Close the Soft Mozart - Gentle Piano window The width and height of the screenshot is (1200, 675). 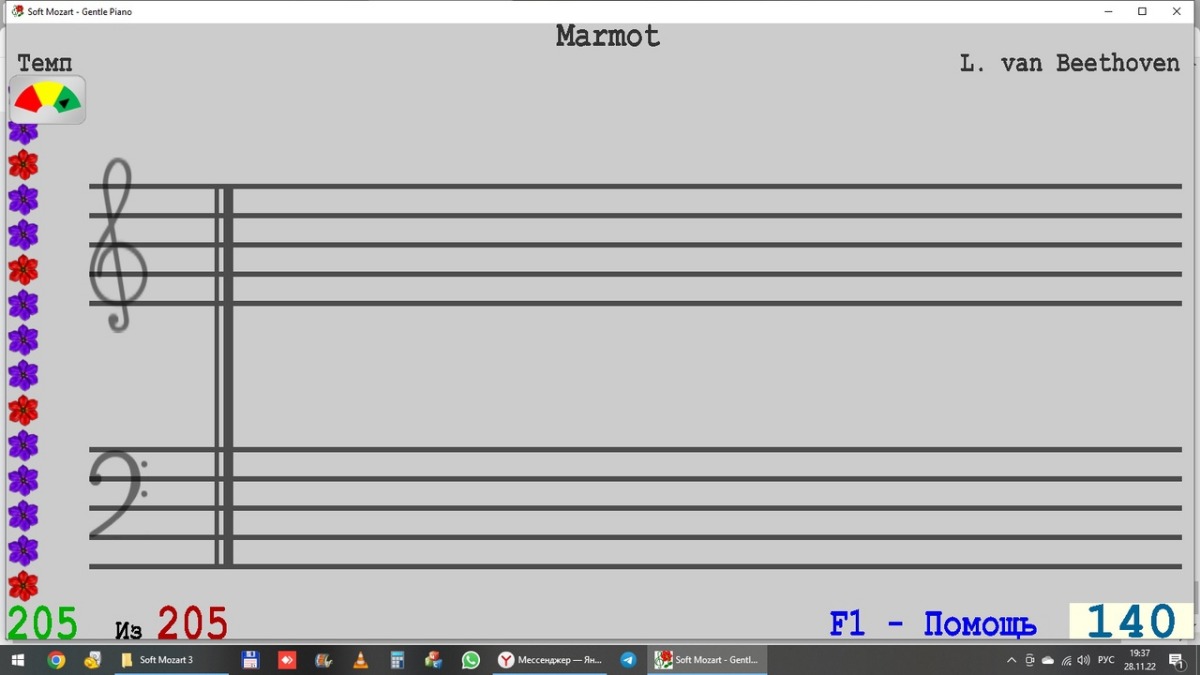tap(1177, 11)
